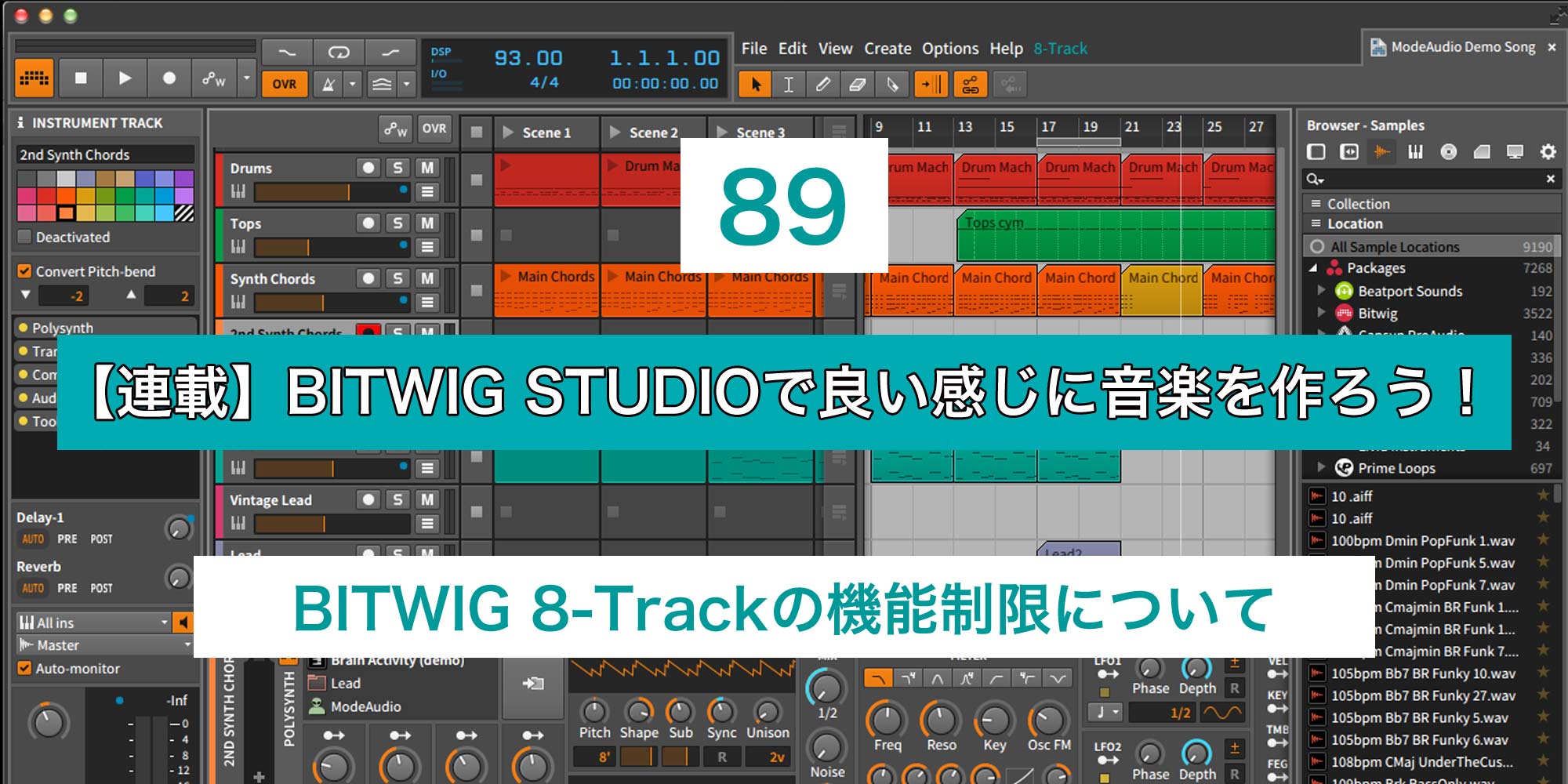Open the View menu
The width and height of the screenshot is (1568, 784).
tap(836, 49)
